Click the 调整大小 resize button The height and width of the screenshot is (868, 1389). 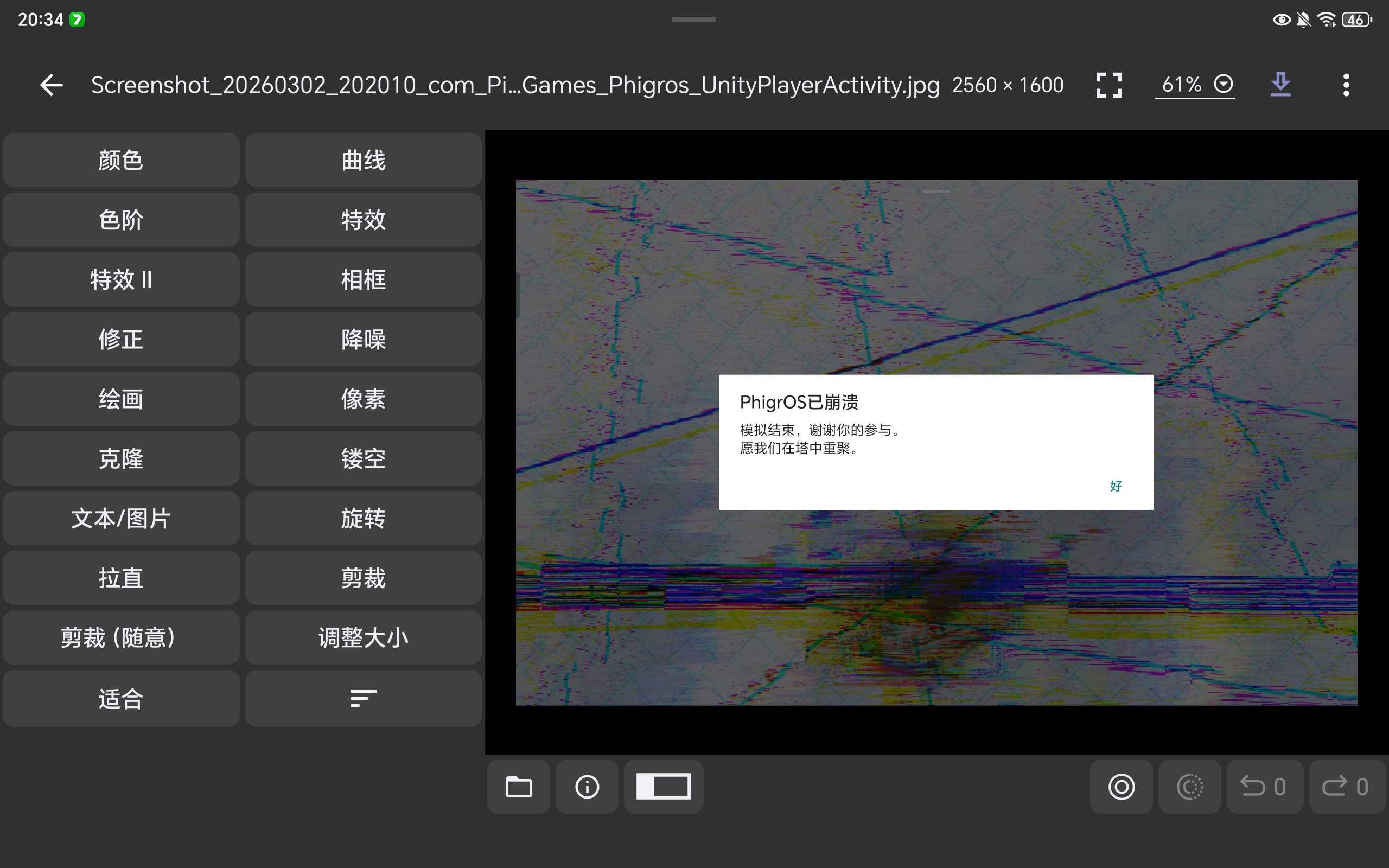click(x=364, y=637)
